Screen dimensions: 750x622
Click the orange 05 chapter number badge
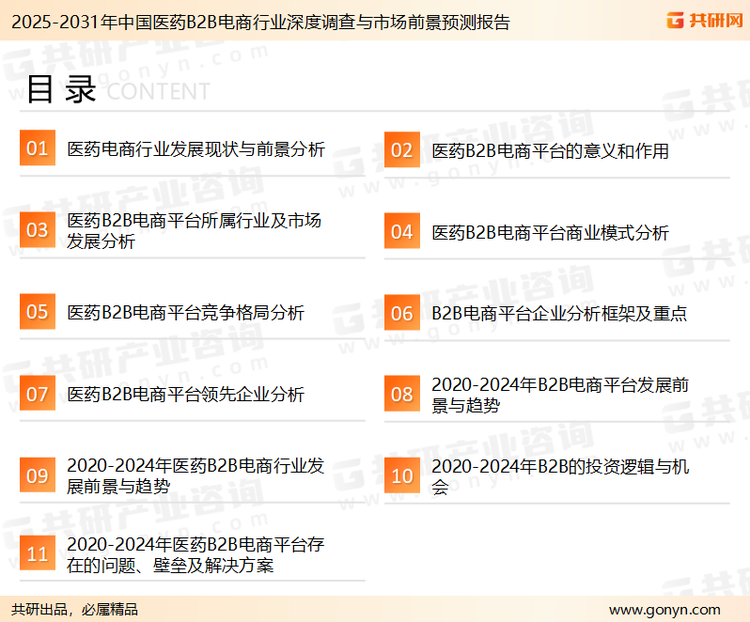click(x=37, y=311)
